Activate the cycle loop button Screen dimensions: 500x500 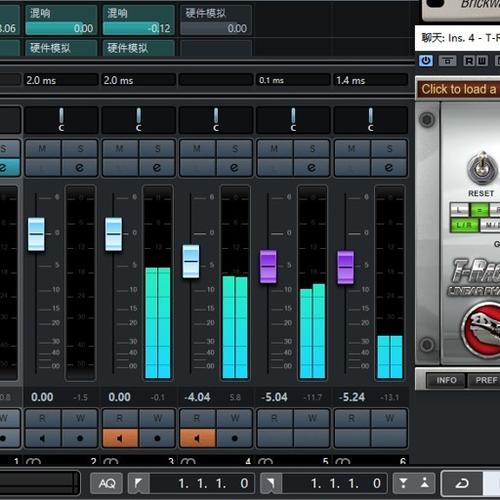click(x=462, y=483)
